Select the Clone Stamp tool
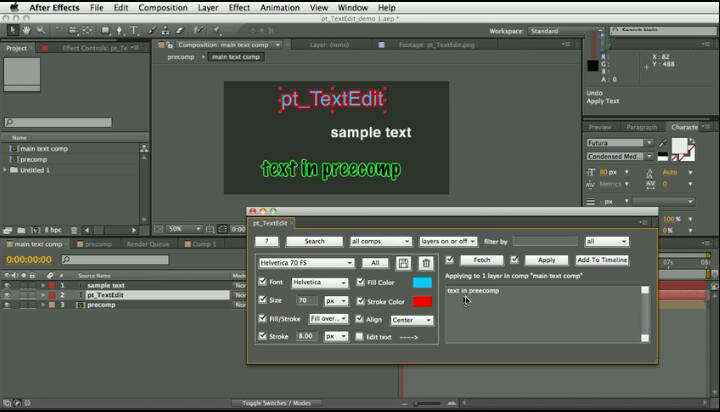This screenshot has height=412, width=720. click(x=165, y=30)
